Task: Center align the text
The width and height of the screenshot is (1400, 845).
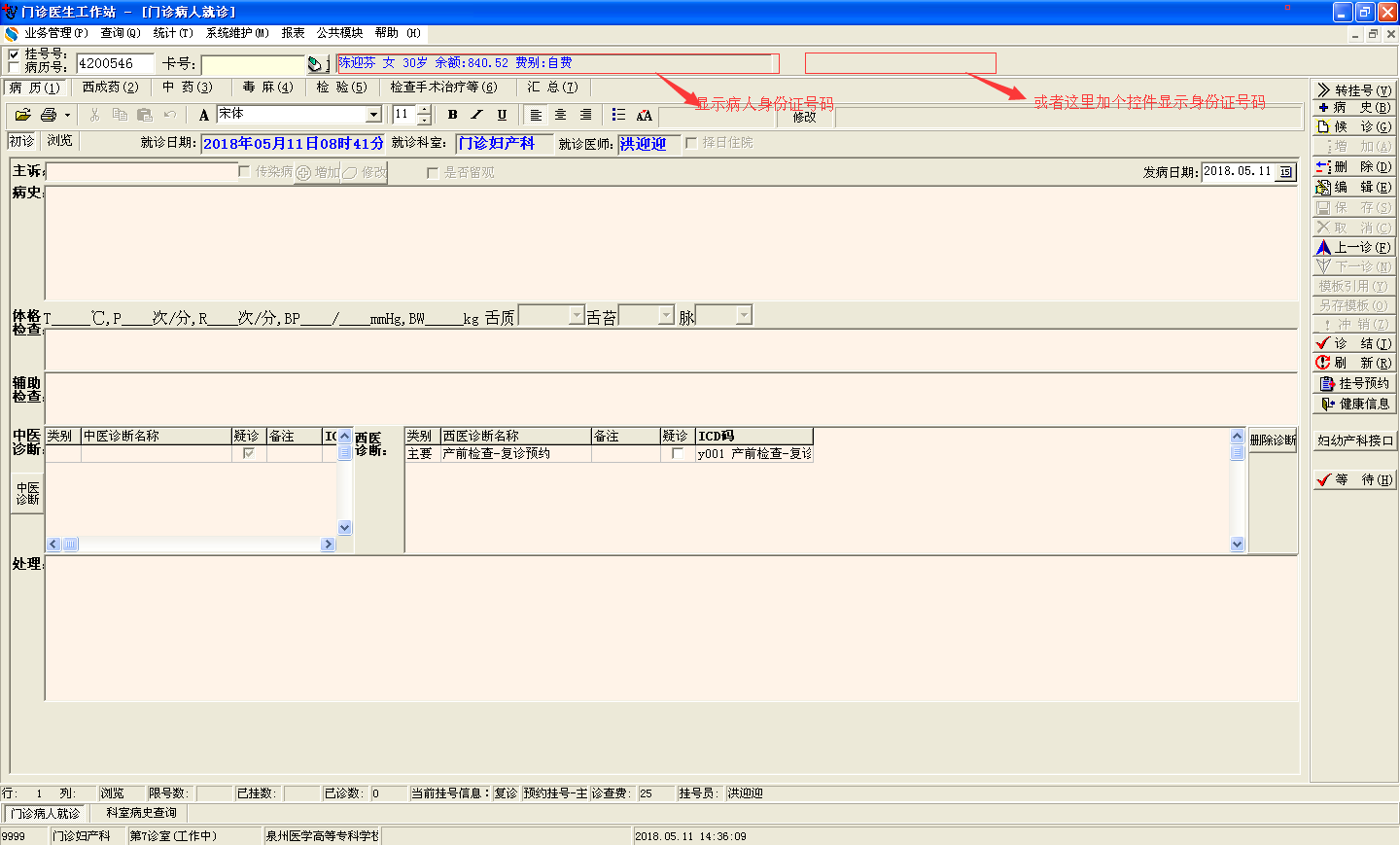Action: (560, 115)
